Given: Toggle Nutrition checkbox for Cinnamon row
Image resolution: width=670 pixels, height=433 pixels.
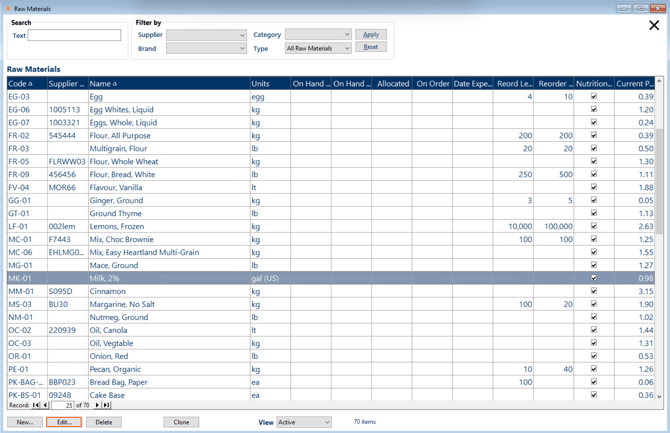Looking at the screenshot, I should click(594, 291).
